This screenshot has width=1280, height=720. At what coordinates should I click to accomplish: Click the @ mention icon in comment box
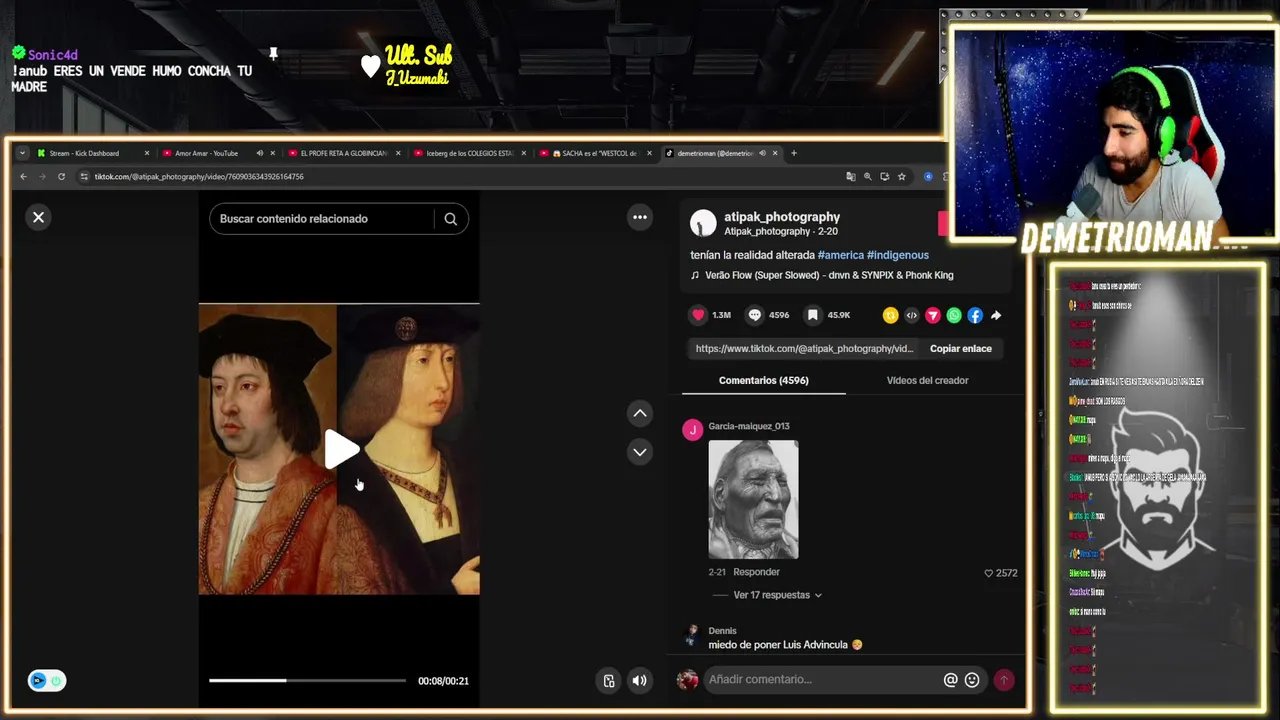950,680
